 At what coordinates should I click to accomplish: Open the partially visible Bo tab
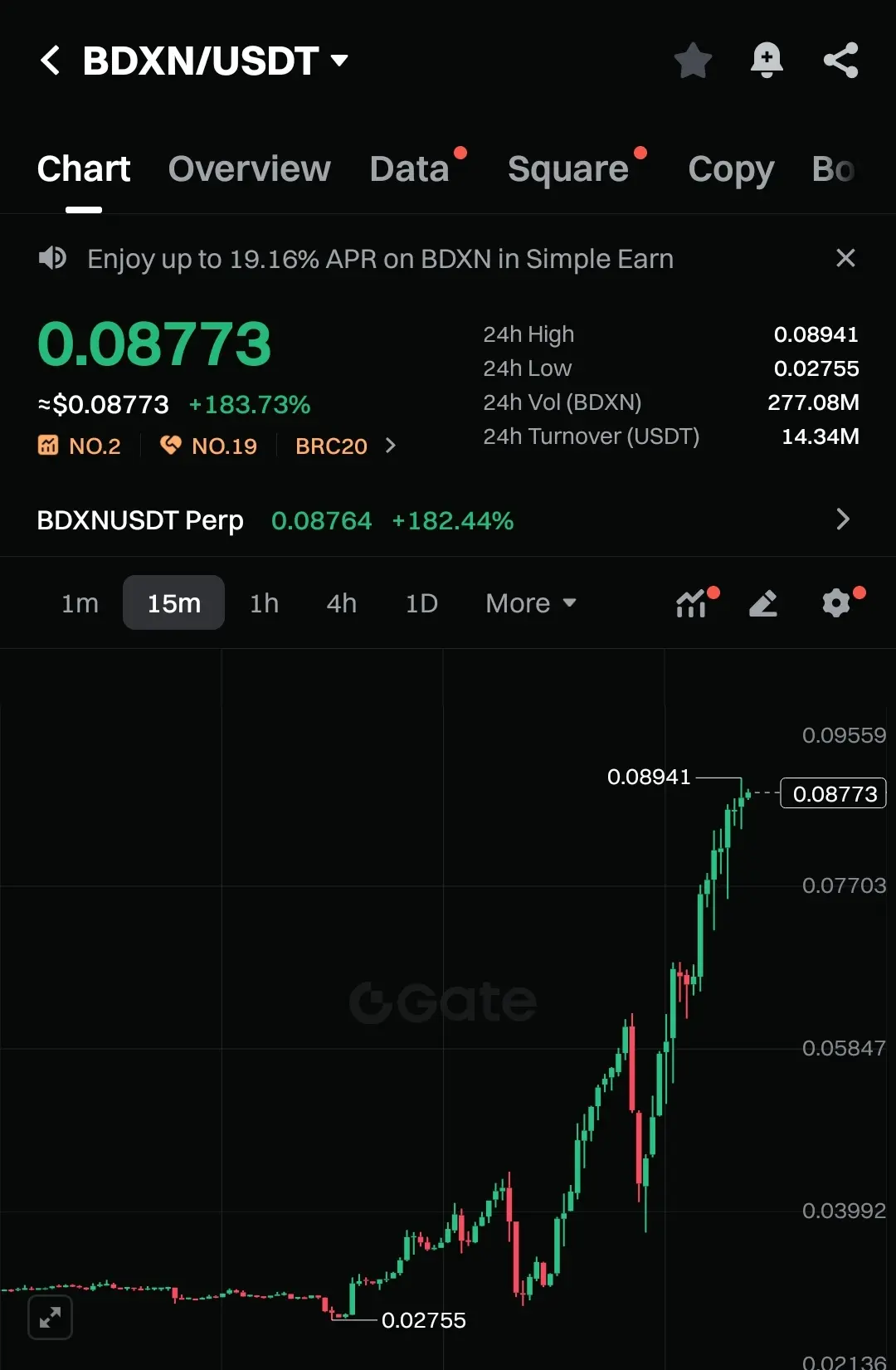pyautogui.click(x=833, y=169)
